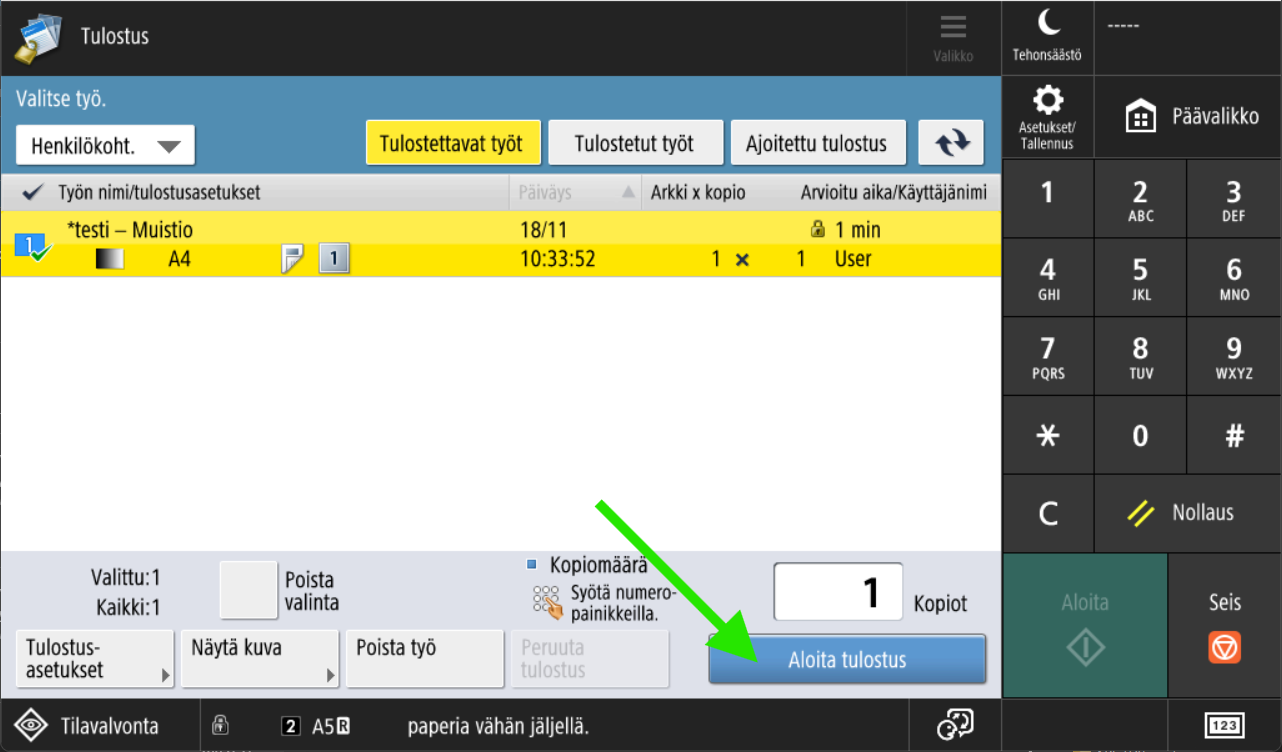This screenshot has width=1282, height=752.
Task: Click the refresh job list icon
Action: coord(951,143)
